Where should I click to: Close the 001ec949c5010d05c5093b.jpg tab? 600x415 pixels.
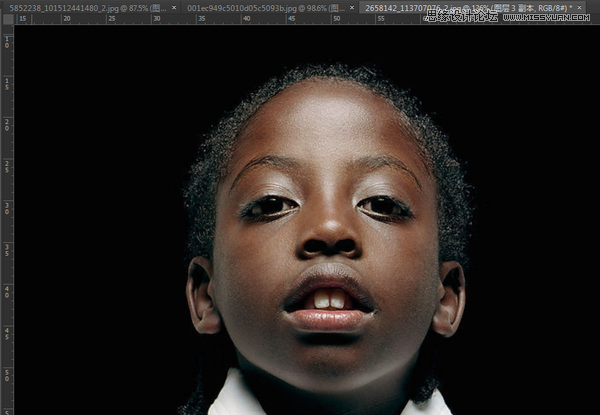(352, 8)
